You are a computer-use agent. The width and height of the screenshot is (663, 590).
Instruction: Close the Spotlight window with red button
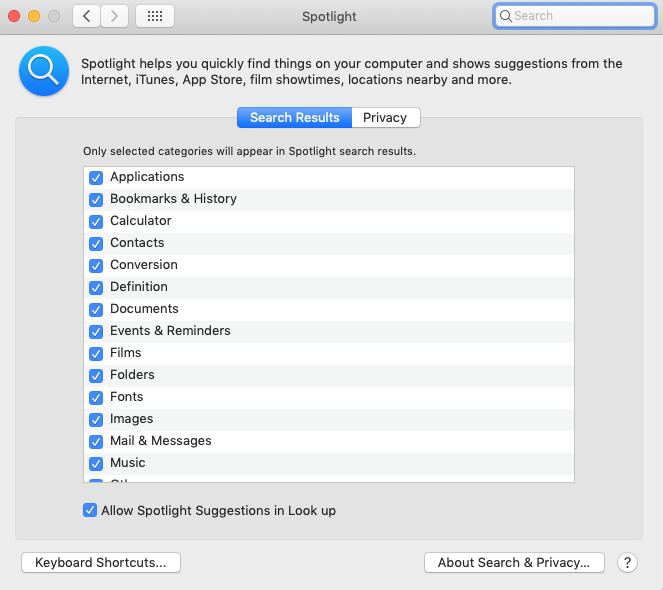[x=14, y=16]
